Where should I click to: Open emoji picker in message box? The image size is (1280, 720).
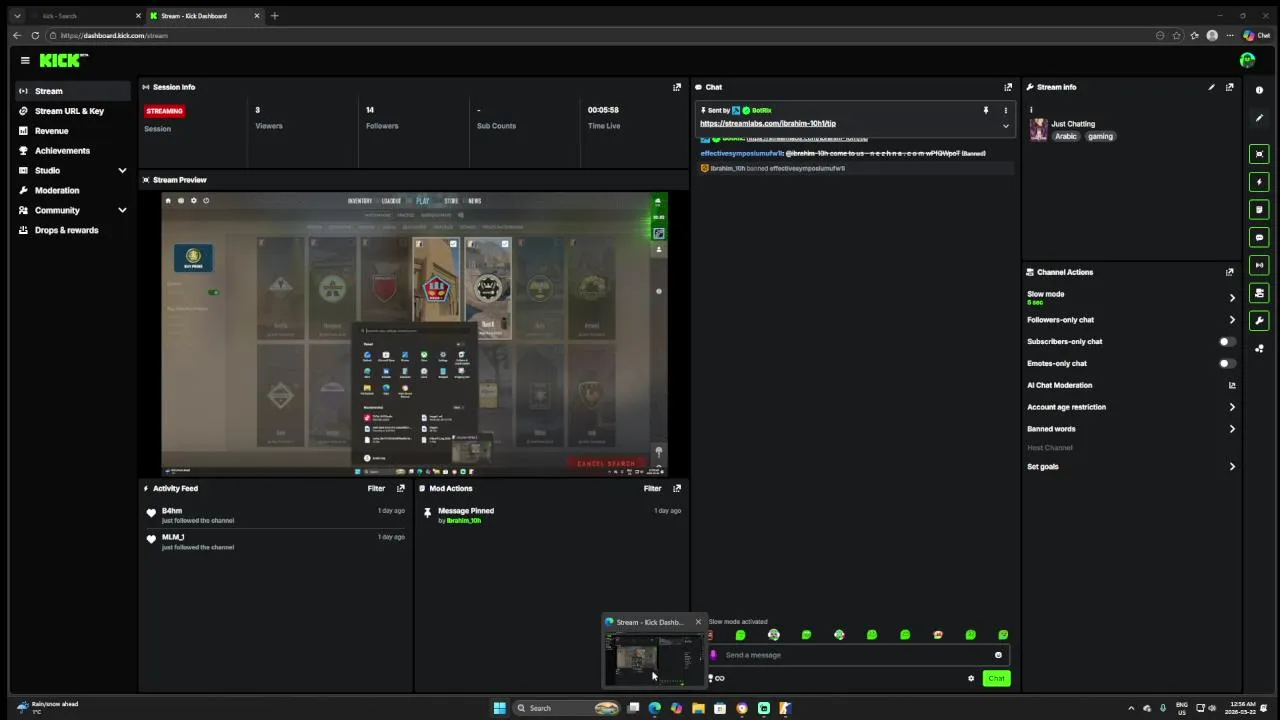998,655
